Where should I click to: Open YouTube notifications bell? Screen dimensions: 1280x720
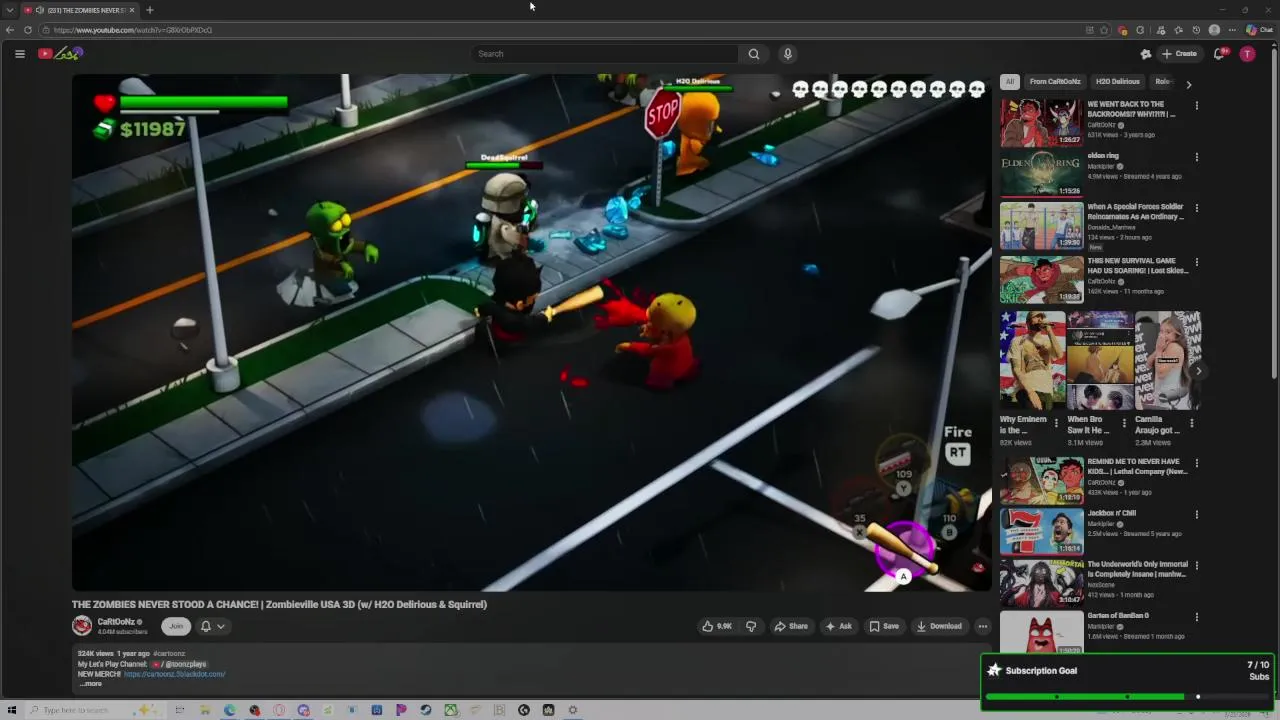pyautogui.click(x=1219, y=54)
